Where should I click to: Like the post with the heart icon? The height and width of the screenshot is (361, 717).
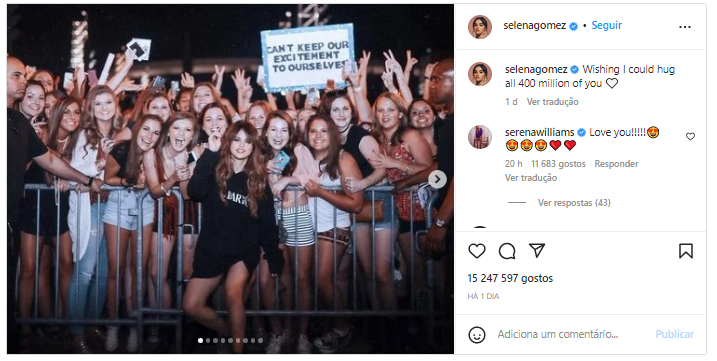pos(477,251)
